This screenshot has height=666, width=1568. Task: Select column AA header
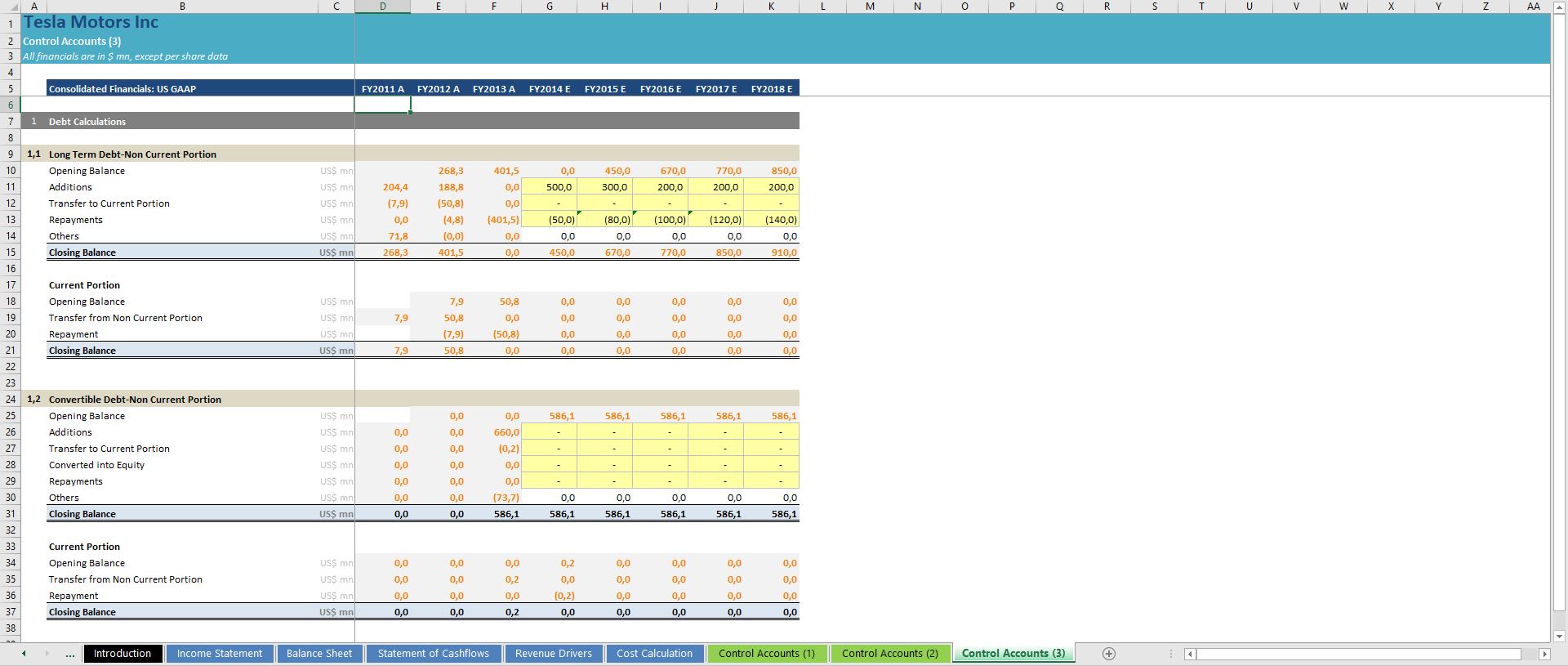pyautogui.click(x=1533, y=7)
